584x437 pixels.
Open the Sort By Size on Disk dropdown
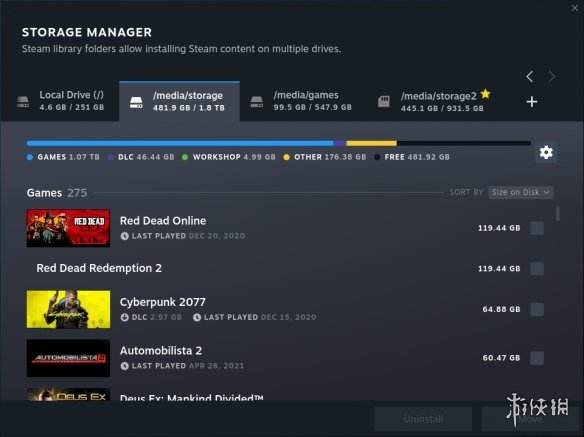521,192
